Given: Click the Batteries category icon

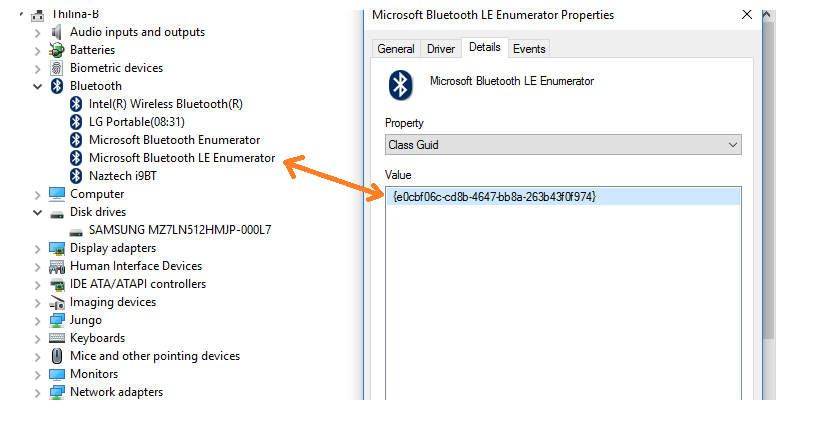Looking at the screenshot, I should point(57,50).
